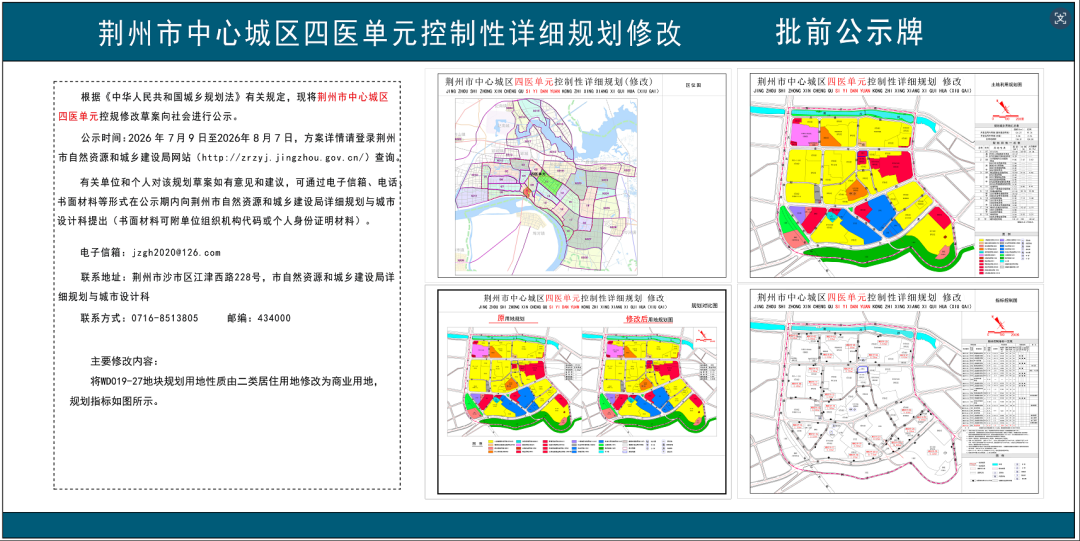Click the 主要修改内容 label
The height and width of the screenshot is (541, 1080).
click(124, 362)
